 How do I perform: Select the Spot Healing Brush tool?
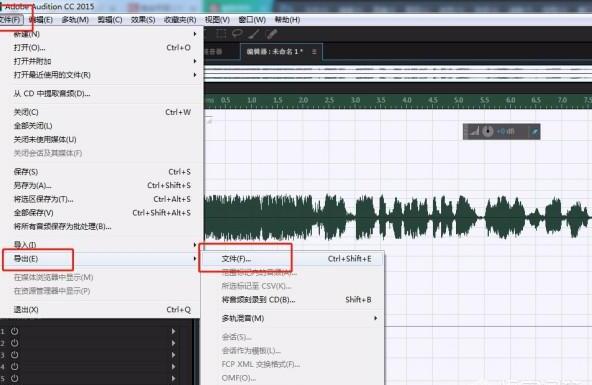(271, 34)
